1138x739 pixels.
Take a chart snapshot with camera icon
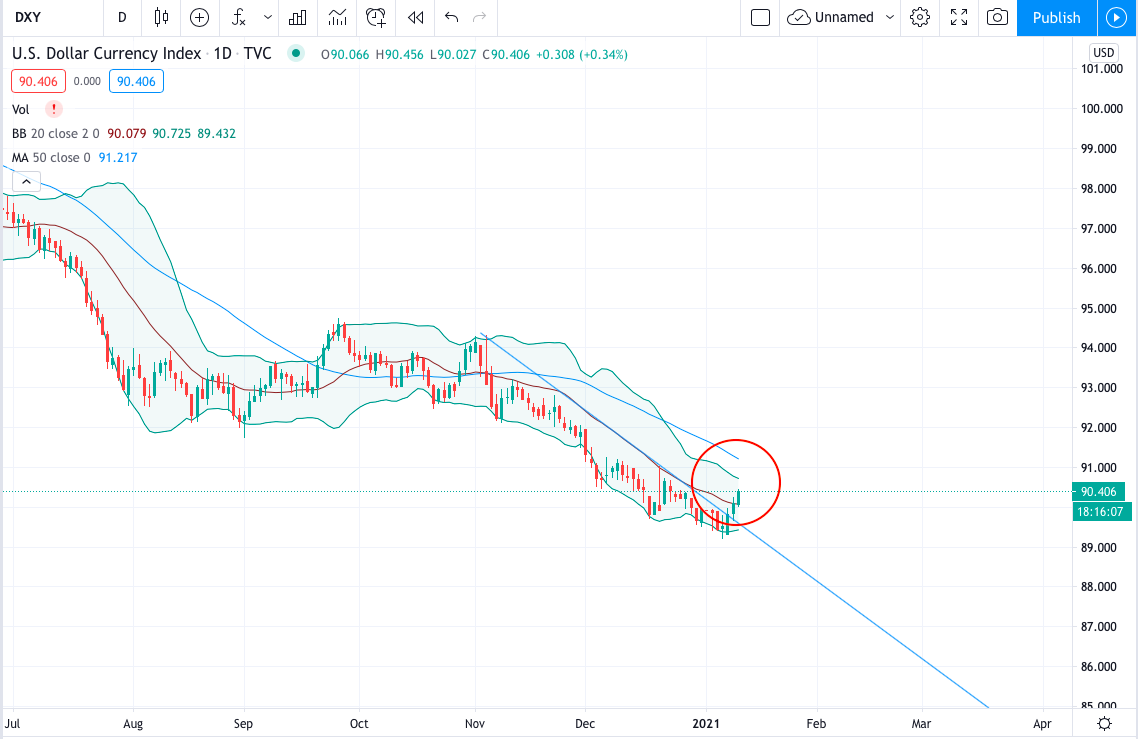point(996,18)
